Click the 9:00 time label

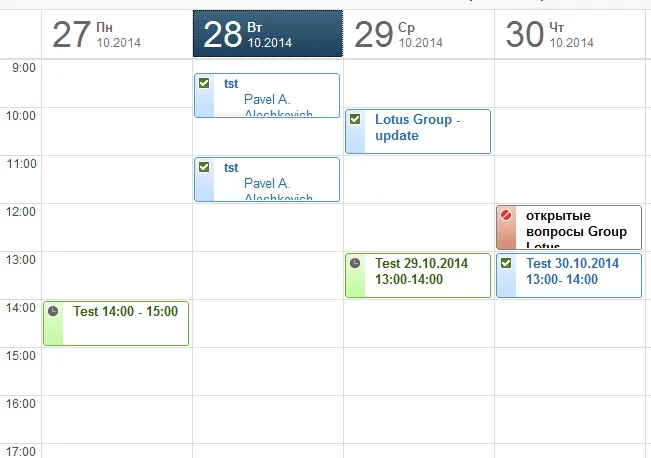coord(23,68)
